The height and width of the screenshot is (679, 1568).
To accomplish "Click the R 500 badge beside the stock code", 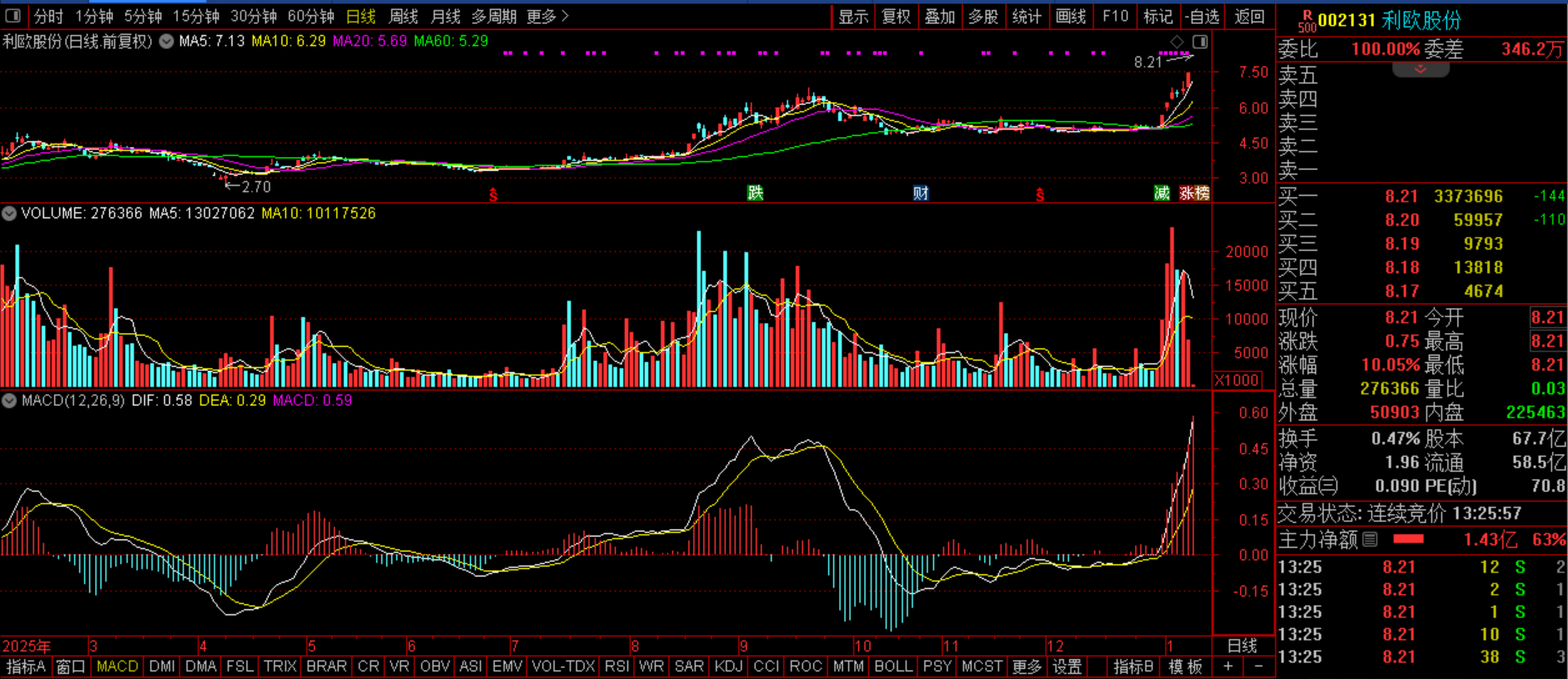I will 1307,21.
